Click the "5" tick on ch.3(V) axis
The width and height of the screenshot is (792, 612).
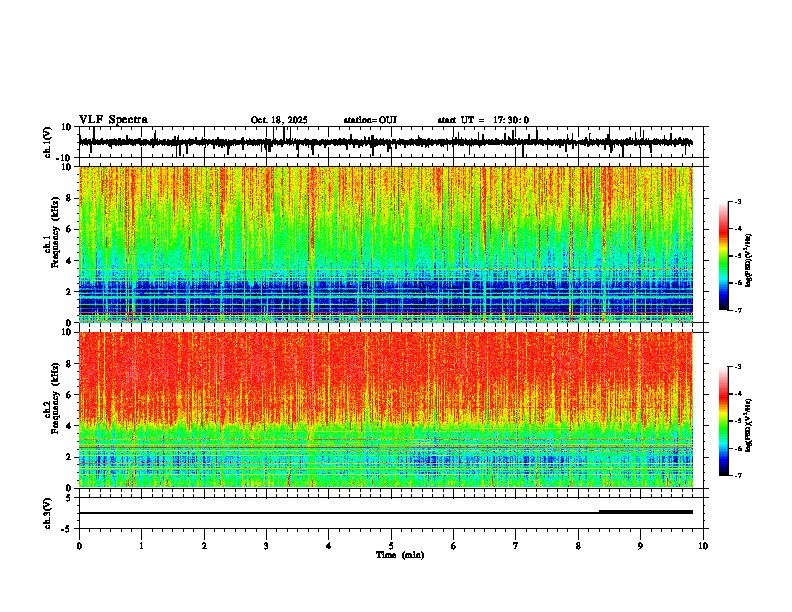[70, 498]
